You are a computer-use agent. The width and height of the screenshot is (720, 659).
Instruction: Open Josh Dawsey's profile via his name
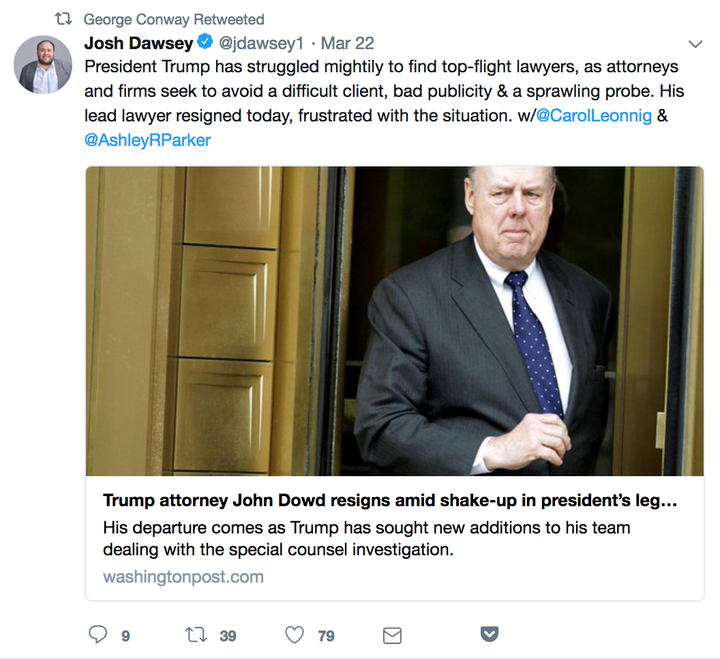point(138,43)
